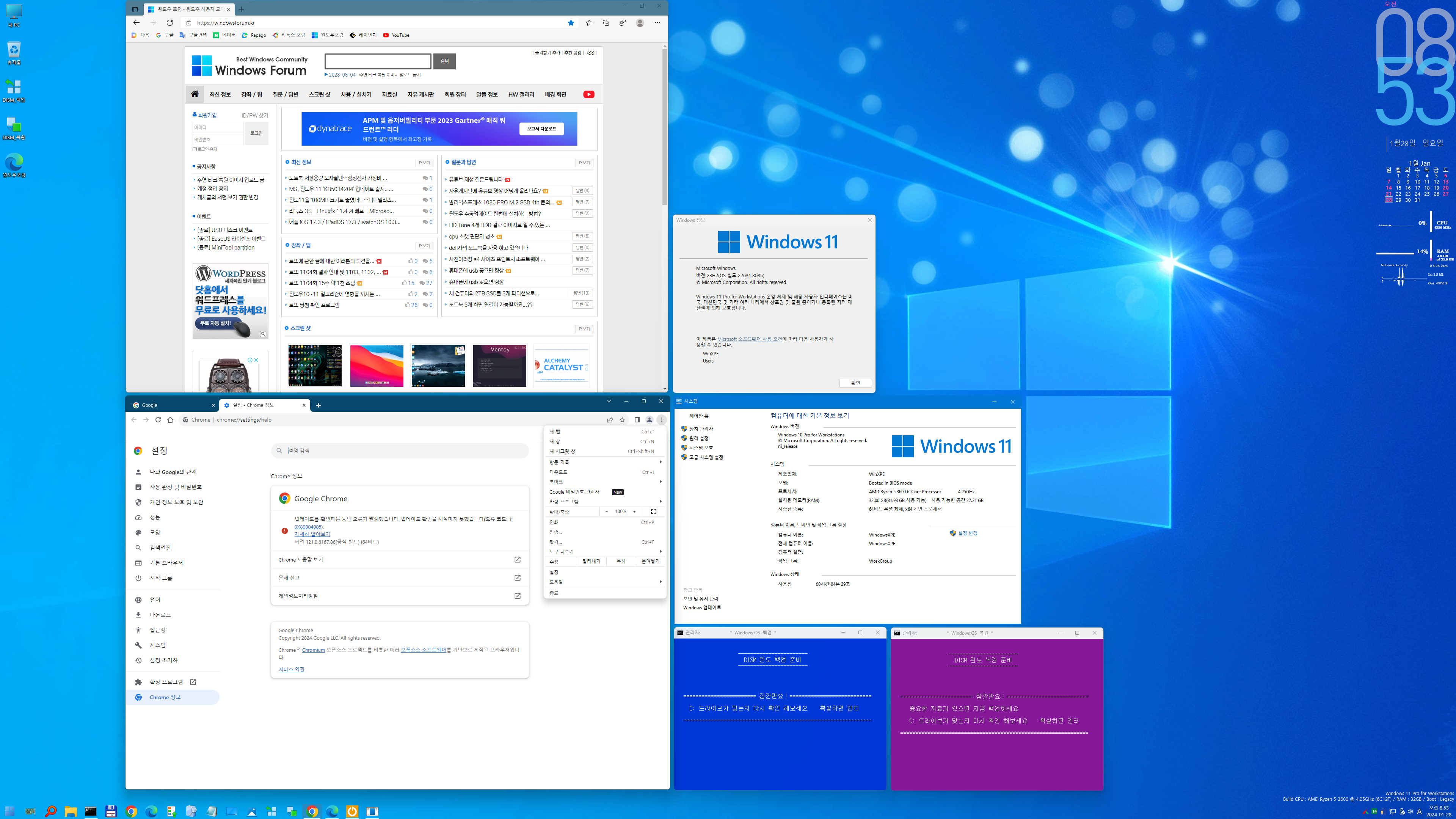The height and width of the screenshot is (819, 1456).
Task: Click 더보기 beside 스크린 샷 section
Action: click(x=584, y=328)
